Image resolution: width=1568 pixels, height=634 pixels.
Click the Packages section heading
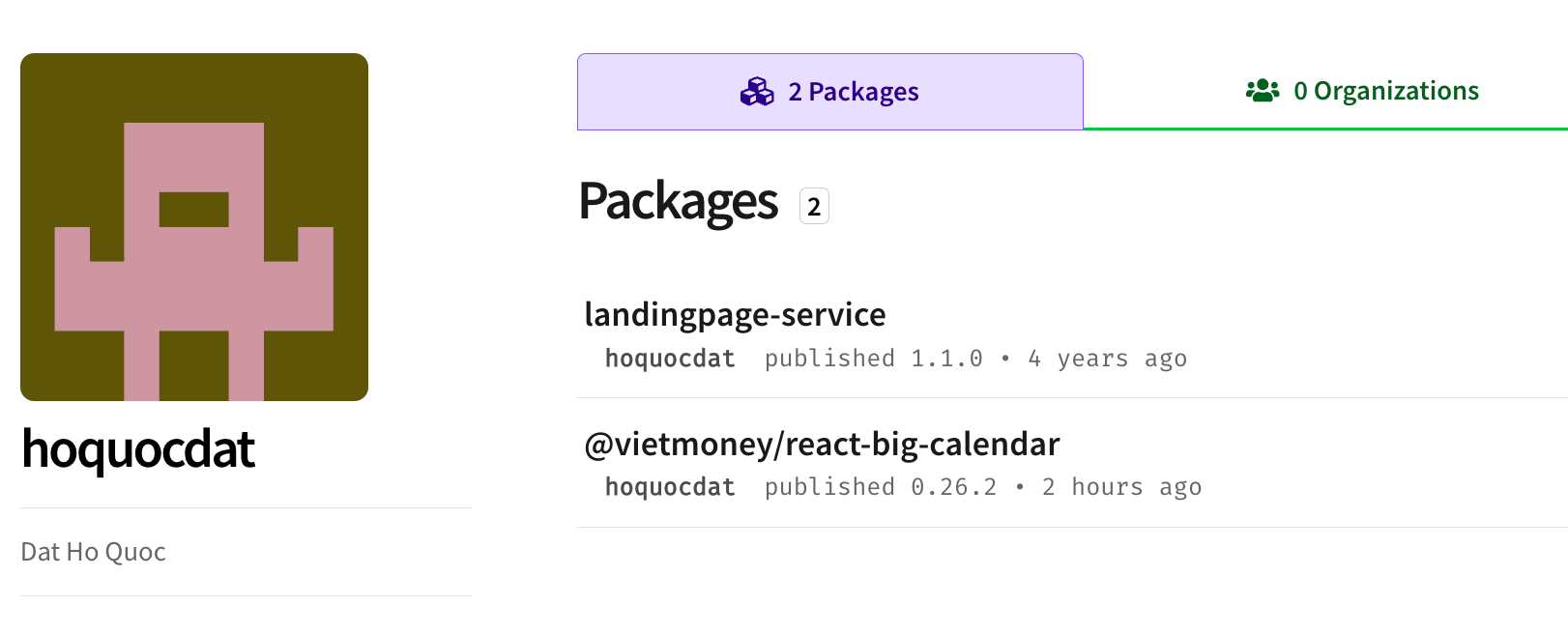coord(679,201)
